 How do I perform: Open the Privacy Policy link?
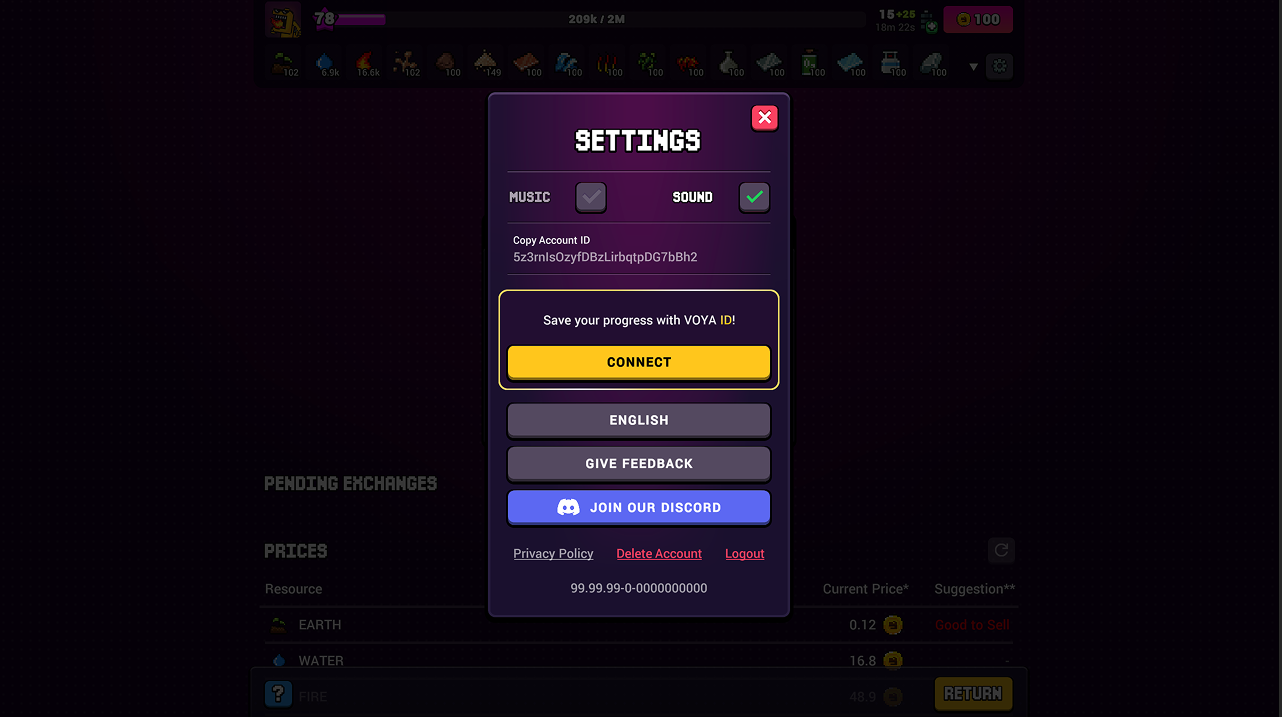point(553,554)
